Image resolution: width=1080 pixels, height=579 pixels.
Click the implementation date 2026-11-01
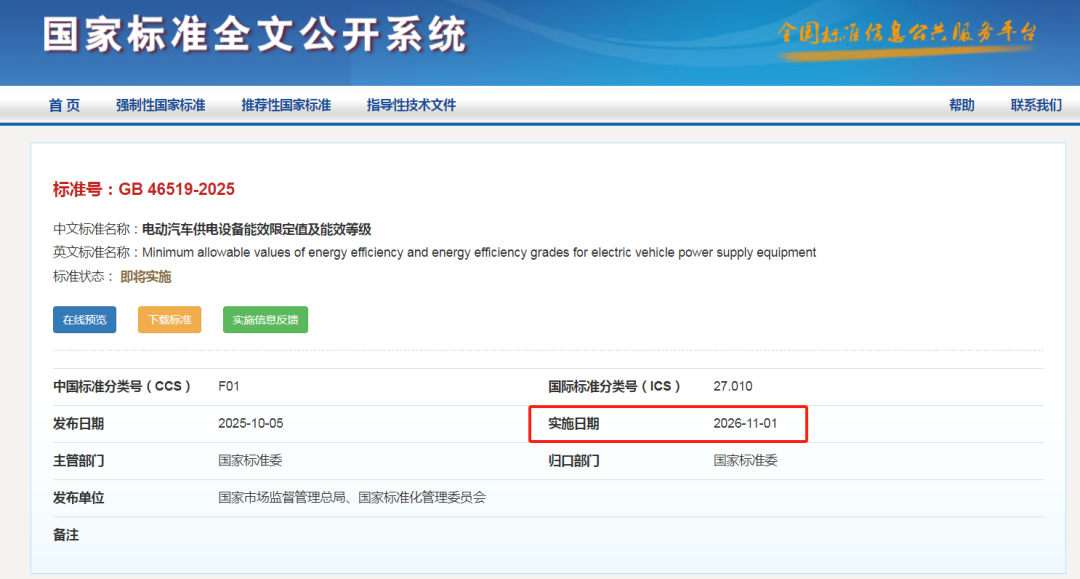tap(745, 423)
